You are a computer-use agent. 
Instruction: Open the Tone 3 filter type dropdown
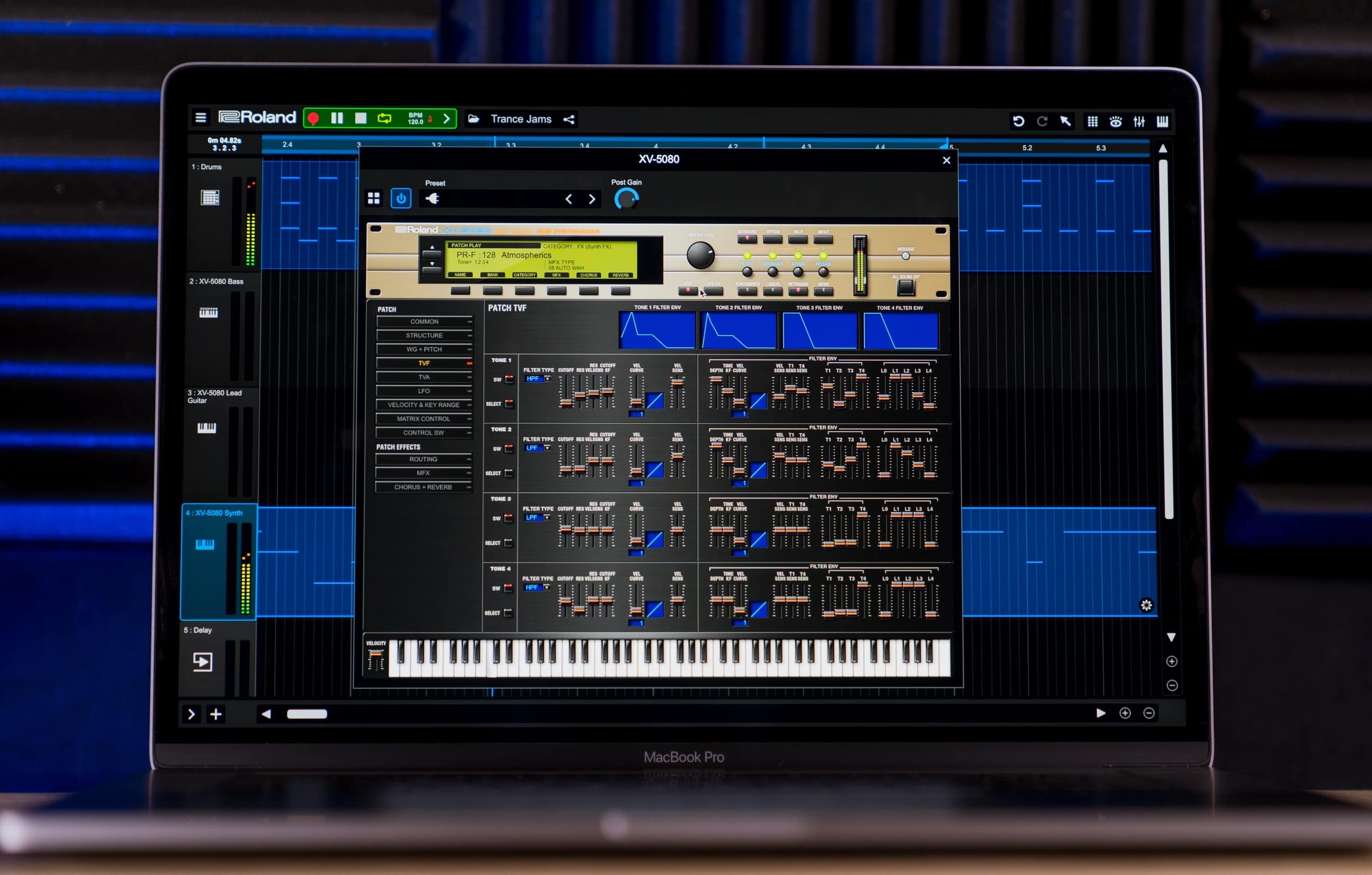537,517
